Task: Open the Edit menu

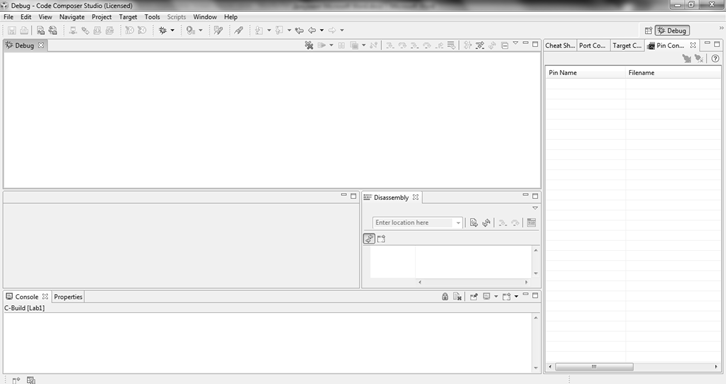Action: coord(26,17)
